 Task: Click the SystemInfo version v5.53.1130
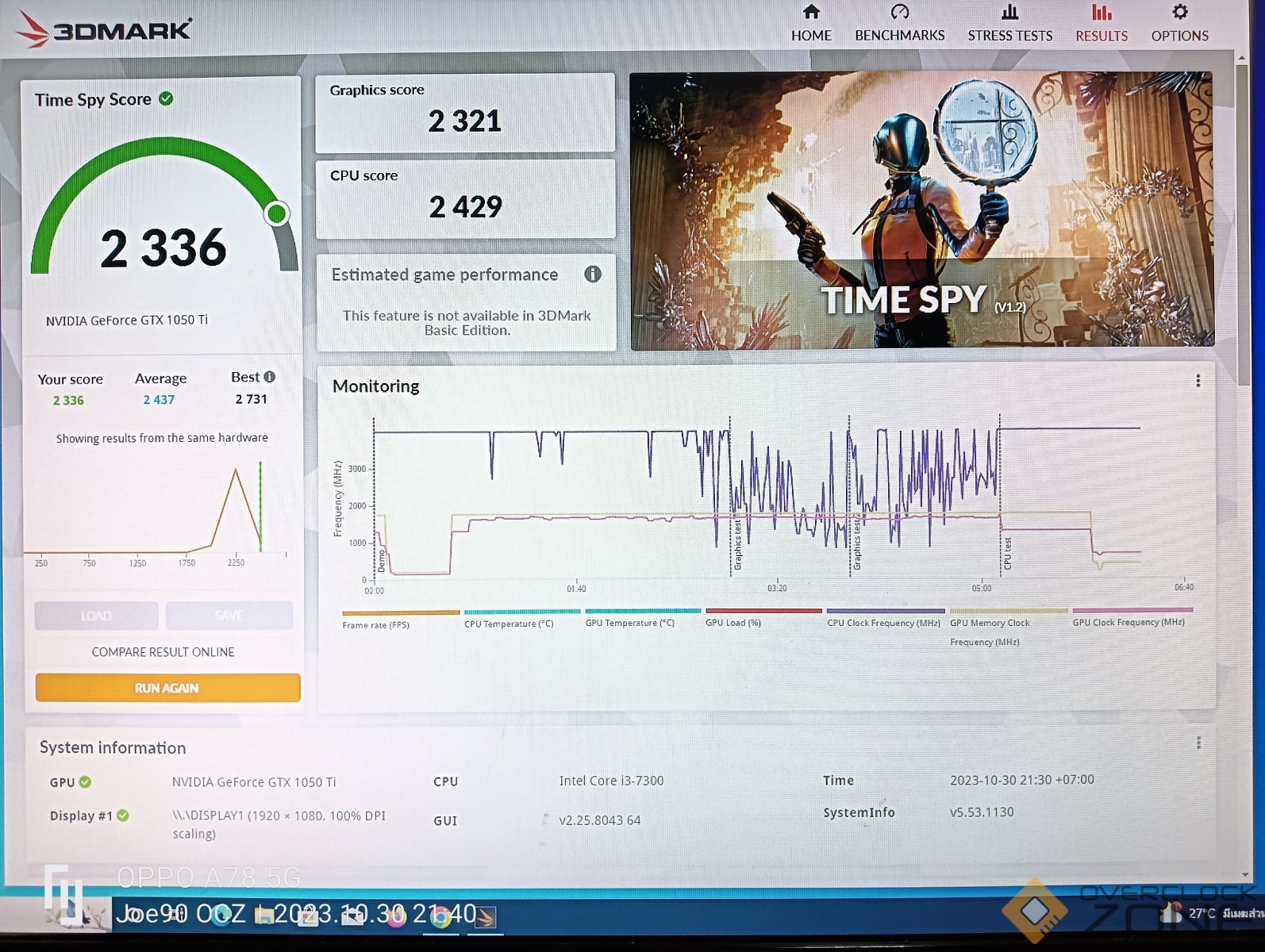(982, 812)
